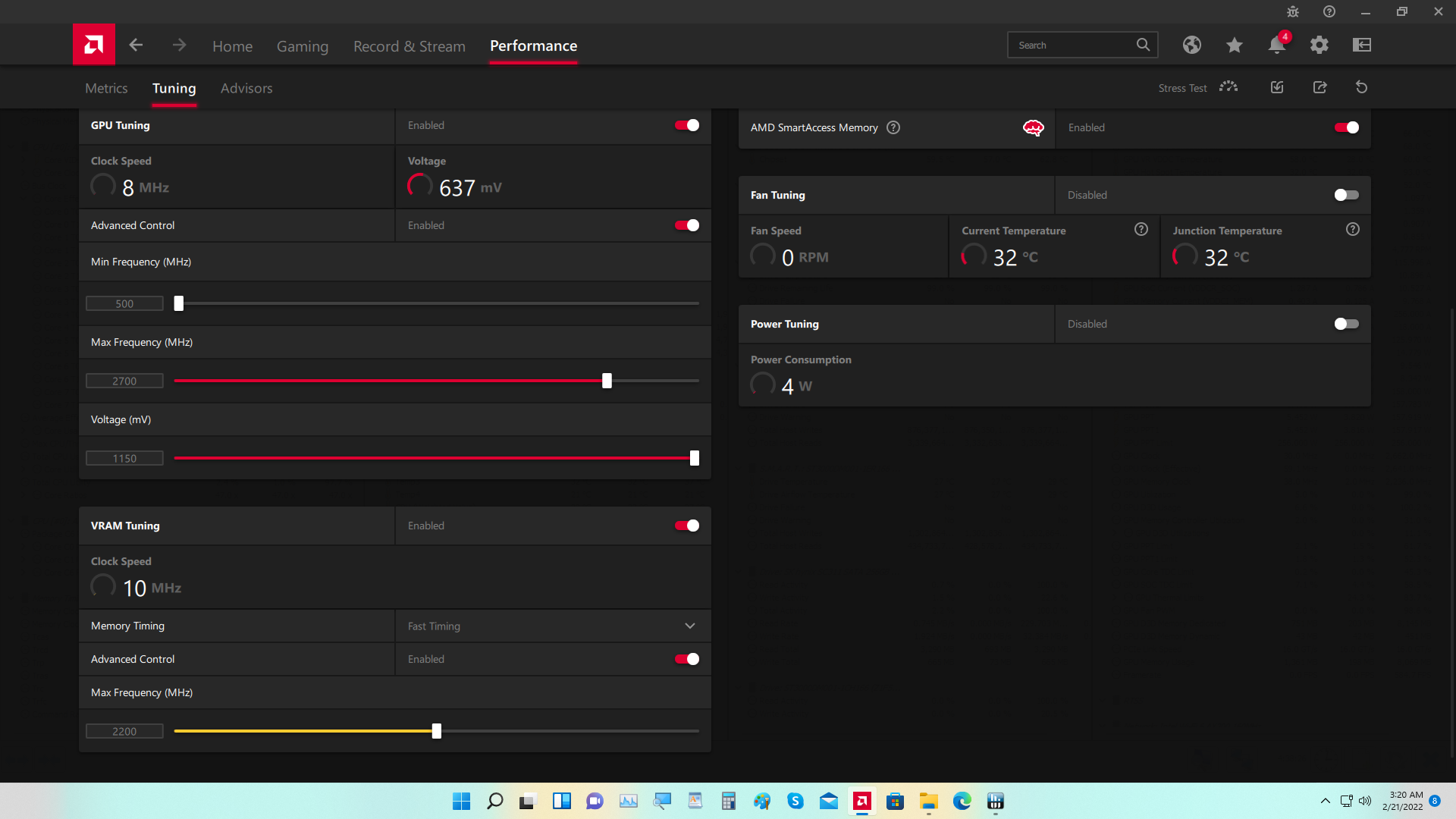Open notifications bell icon
1456x819 pixels.
(1277, 45)
